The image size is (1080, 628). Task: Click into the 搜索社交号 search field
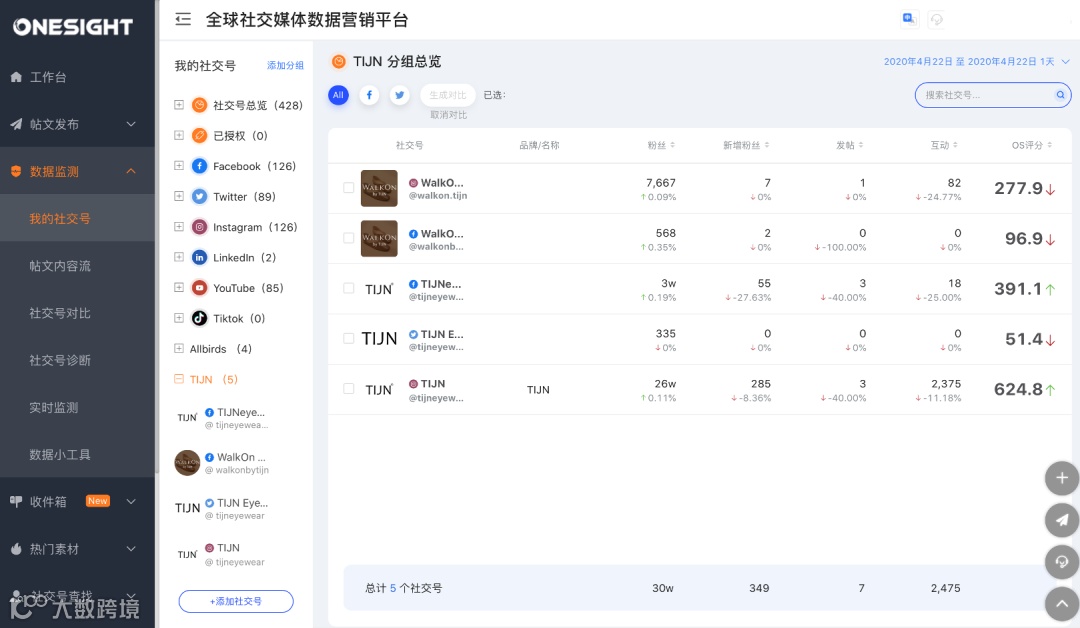(993, 95)
